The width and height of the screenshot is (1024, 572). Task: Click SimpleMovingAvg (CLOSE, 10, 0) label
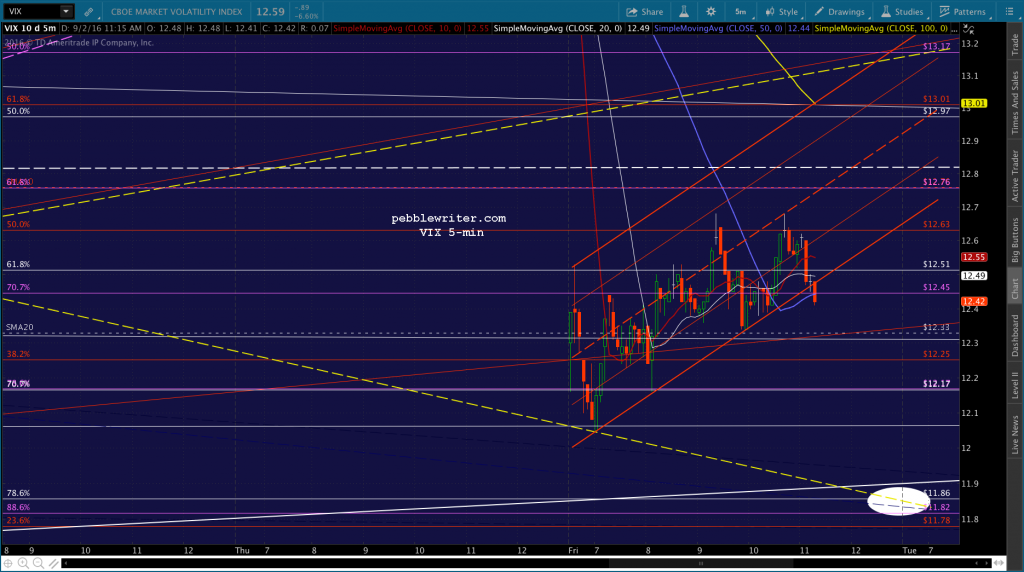(x=398, y=29)
